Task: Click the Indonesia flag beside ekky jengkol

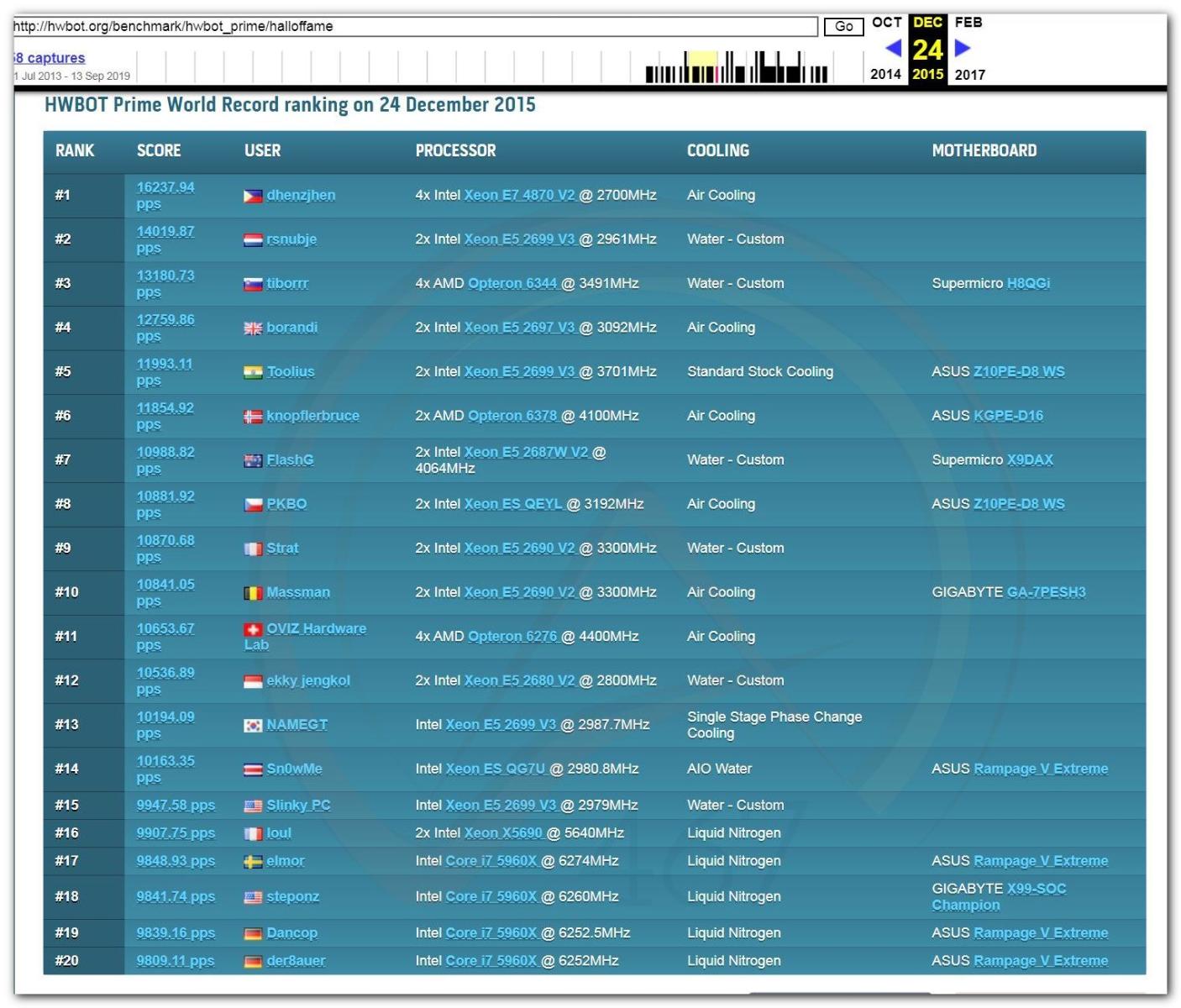Action: (x=253, y=681)
